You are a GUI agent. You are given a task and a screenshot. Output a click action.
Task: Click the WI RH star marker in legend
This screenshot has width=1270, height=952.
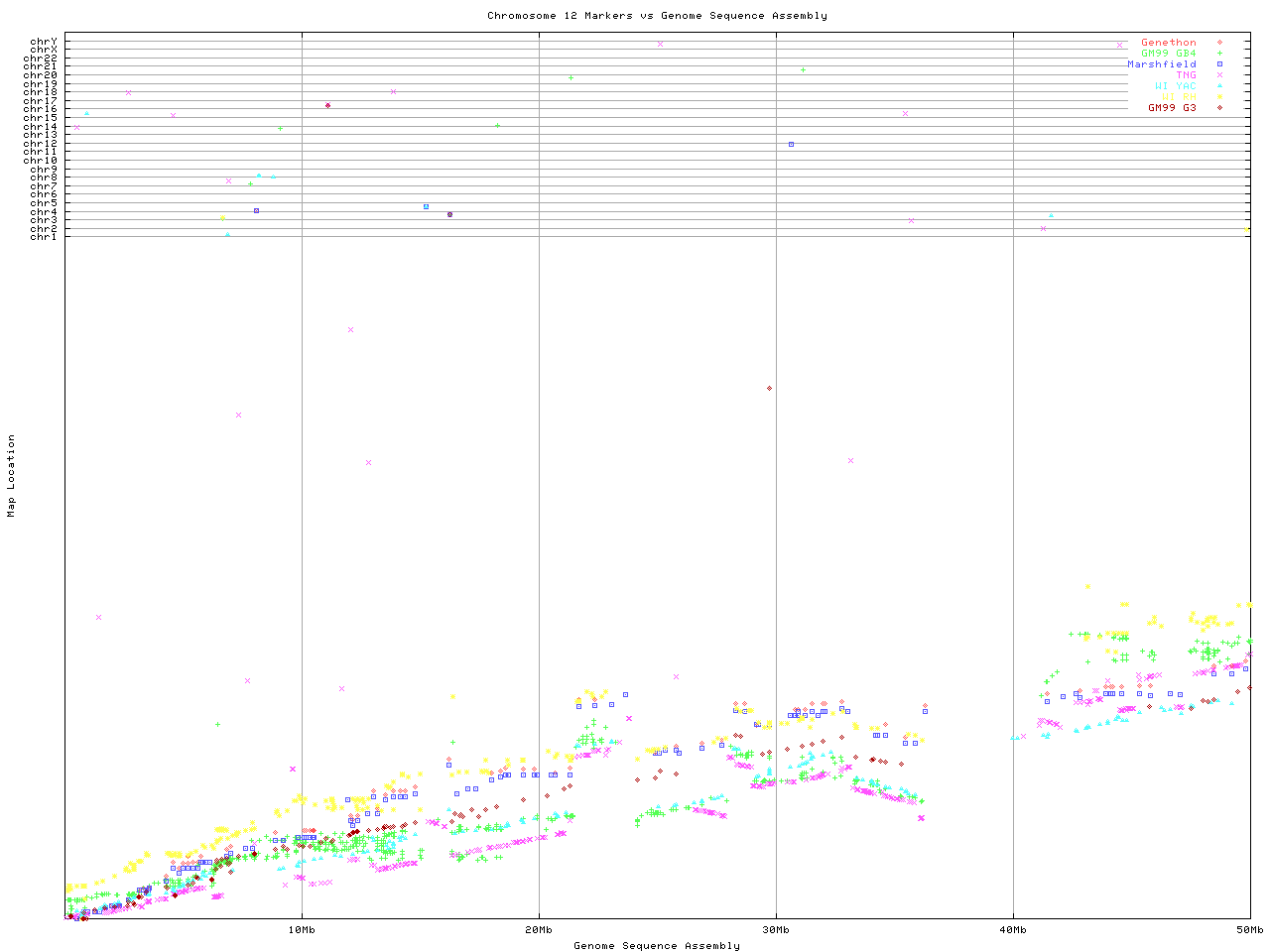[x=1219, y=97]
